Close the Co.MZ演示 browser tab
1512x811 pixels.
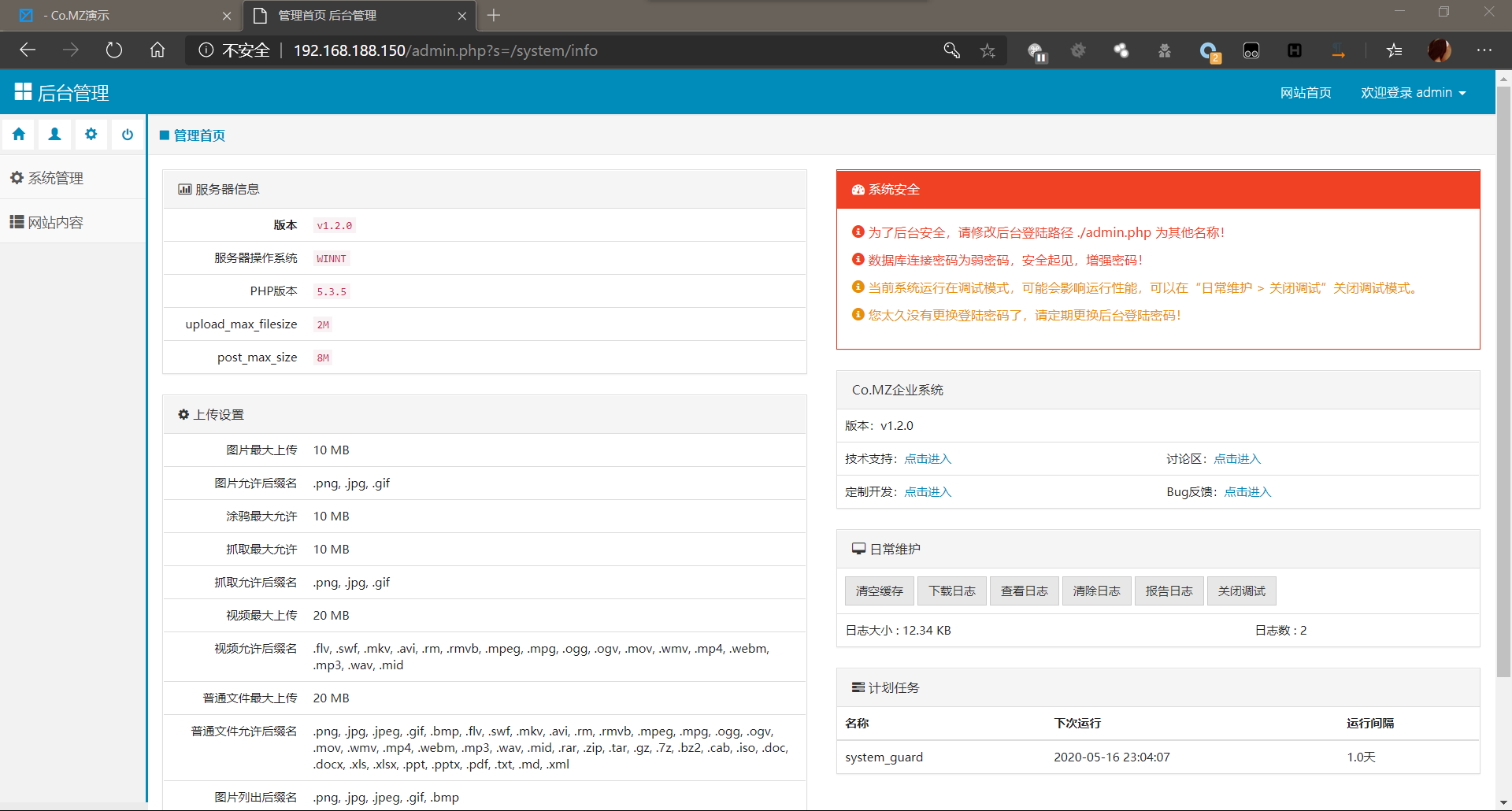(x=227, y=16)
